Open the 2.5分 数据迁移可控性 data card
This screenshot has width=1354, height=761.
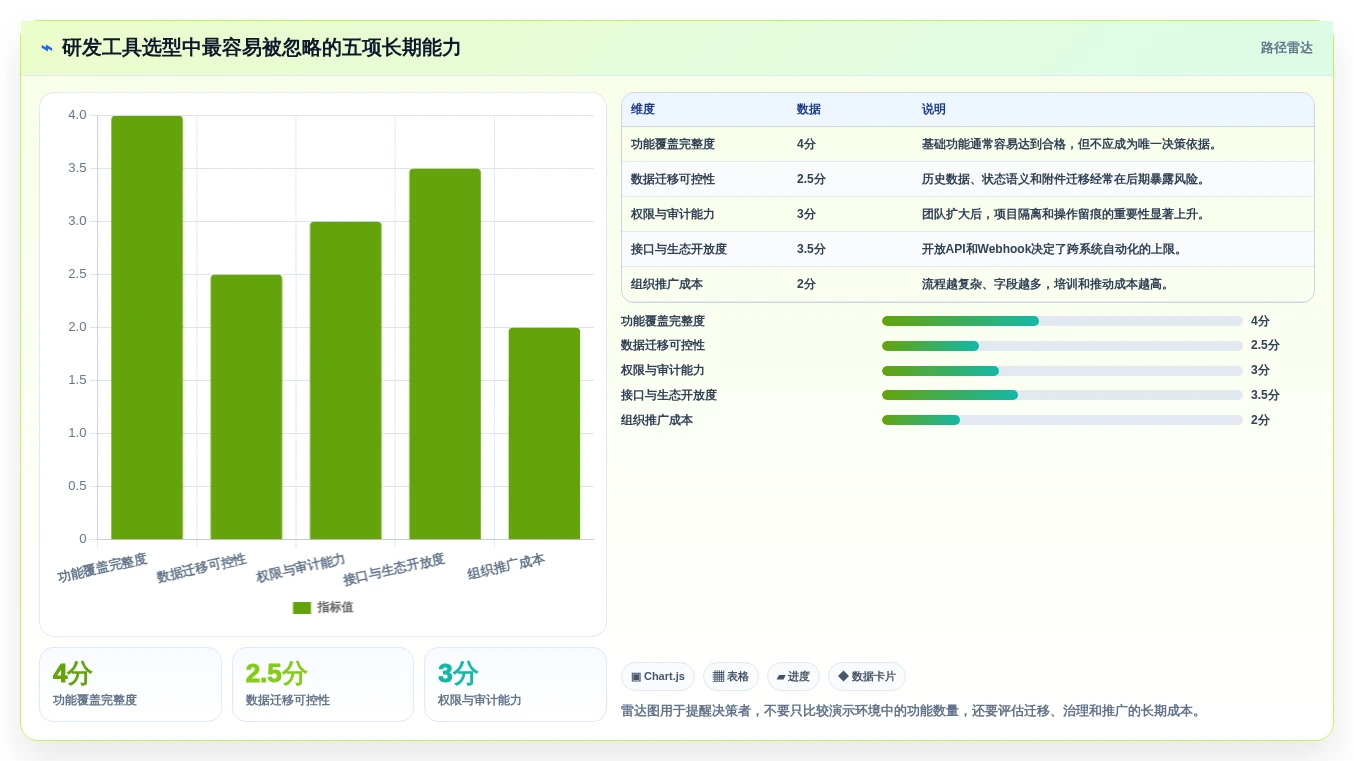(x=323, y=685)
